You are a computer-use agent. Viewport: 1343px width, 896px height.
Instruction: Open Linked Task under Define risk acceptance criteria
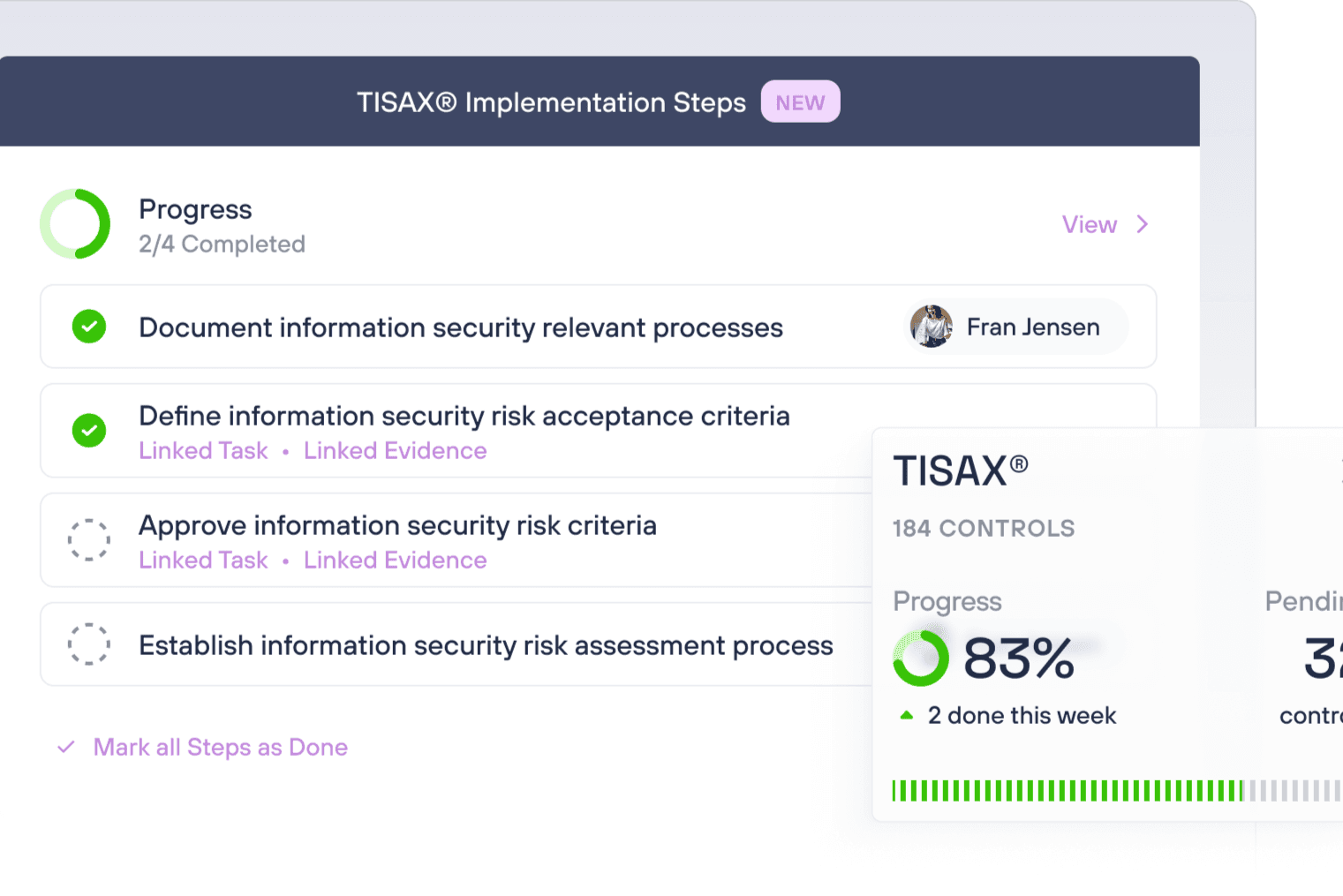coord(203,451)
